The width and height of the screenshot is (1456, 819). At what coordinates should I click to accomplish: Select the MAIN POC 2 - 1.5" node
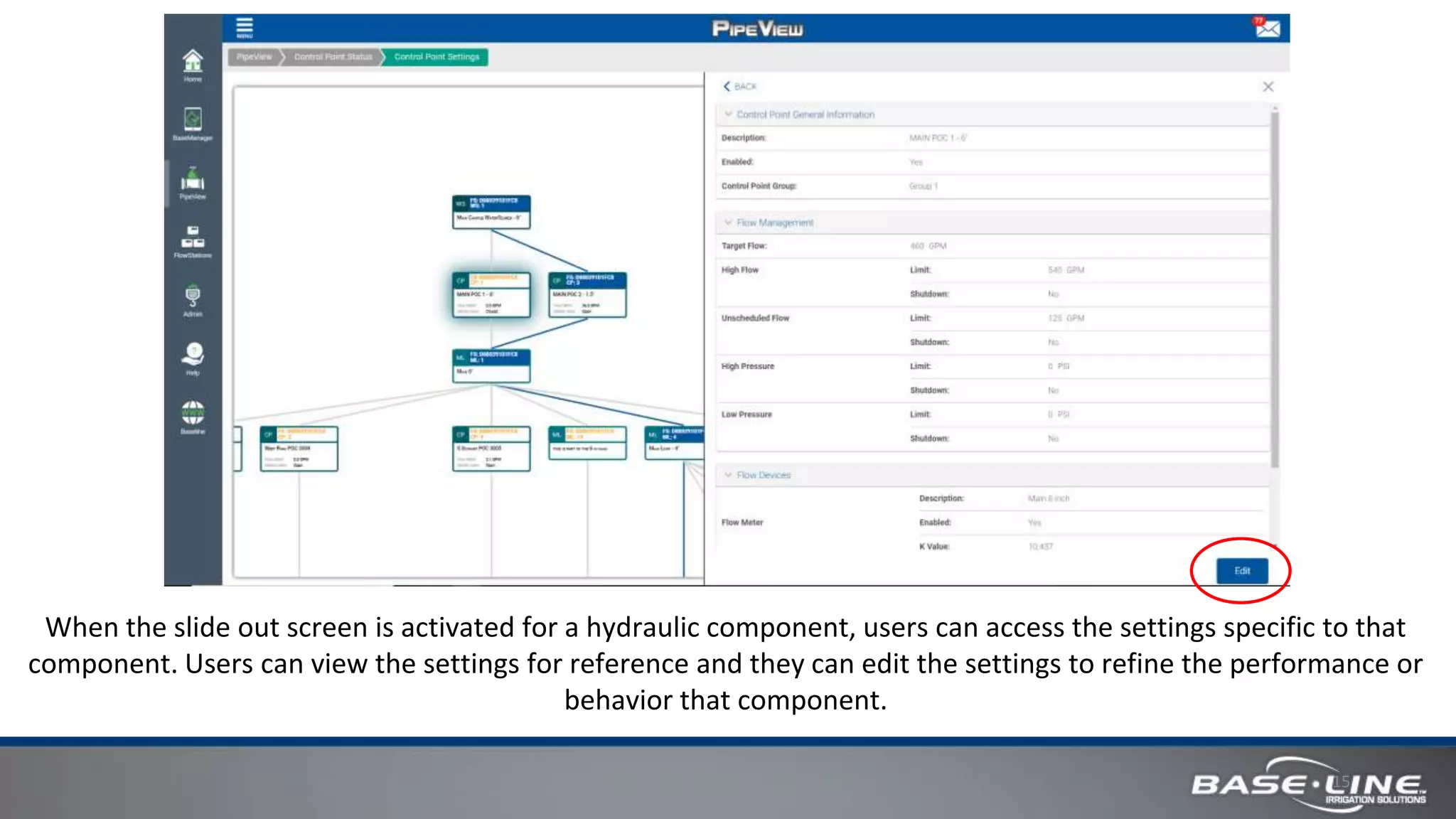point(587,294)
